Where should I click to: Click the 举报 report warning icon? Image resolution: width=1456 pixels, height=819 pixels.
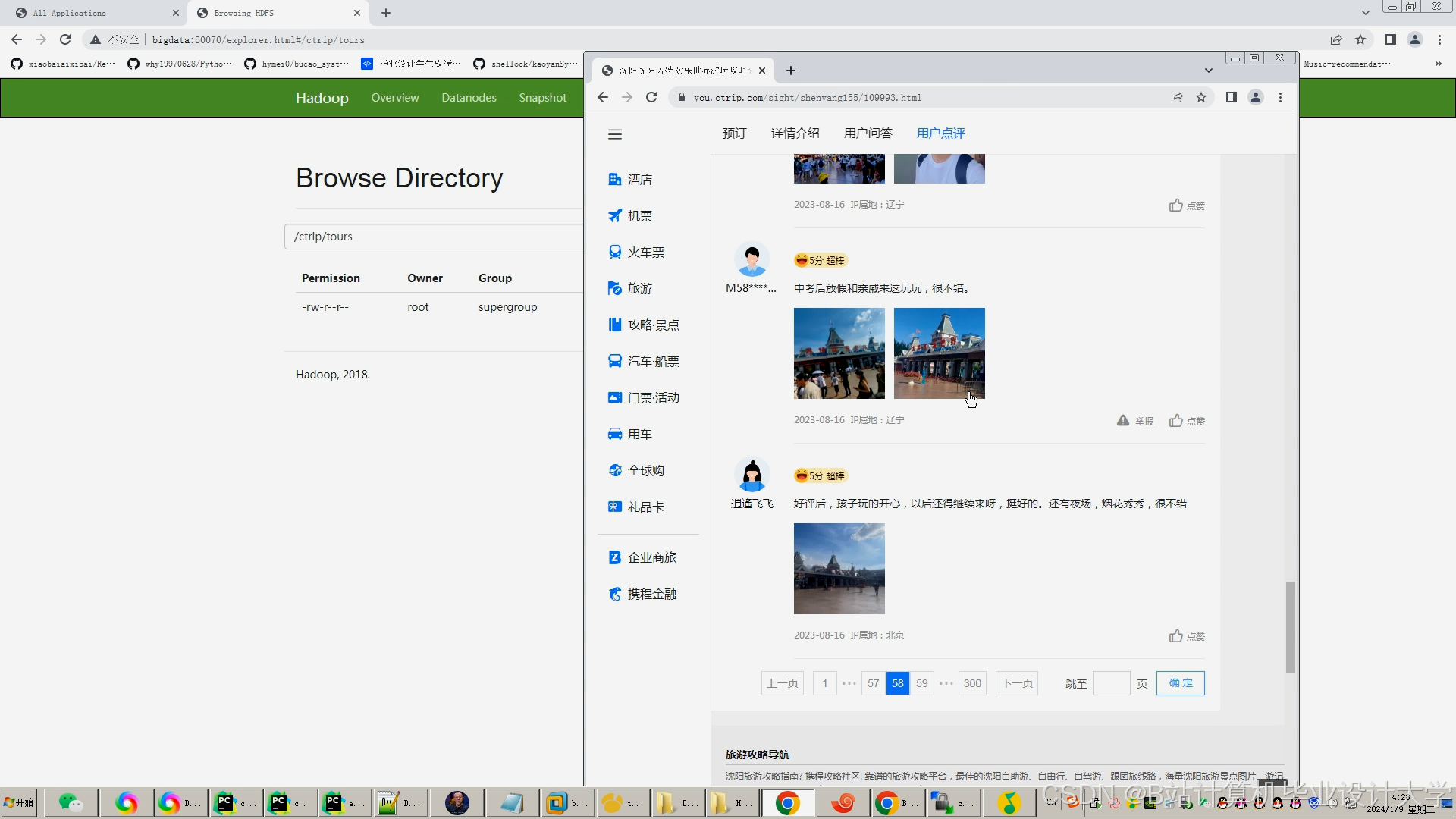[1123, 421]
